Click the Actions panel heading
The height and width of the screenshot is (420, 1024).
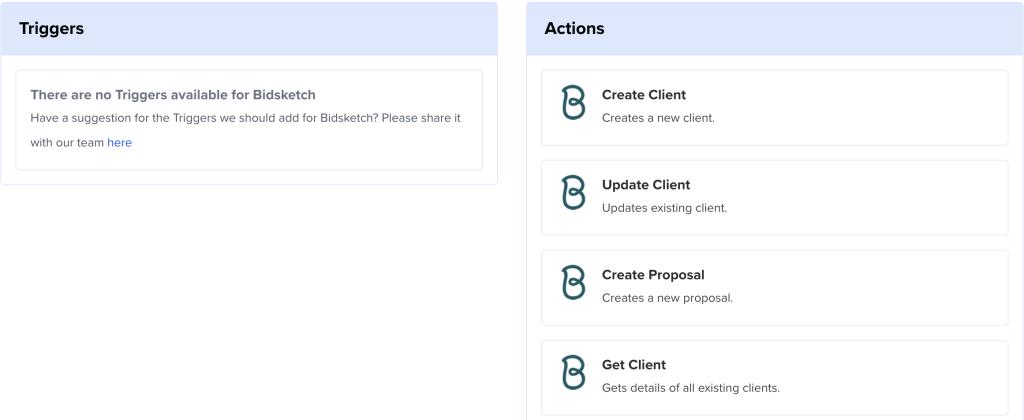[574, 29]
